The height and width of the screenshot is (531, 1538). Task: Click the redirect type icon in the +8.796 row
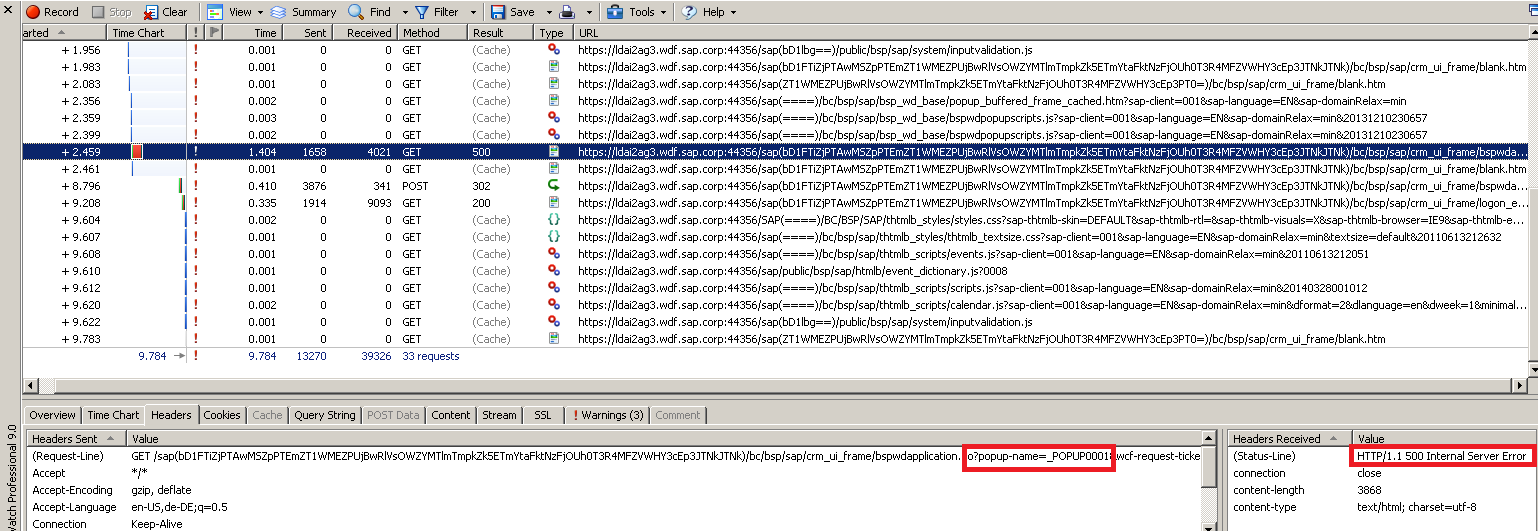554,186
